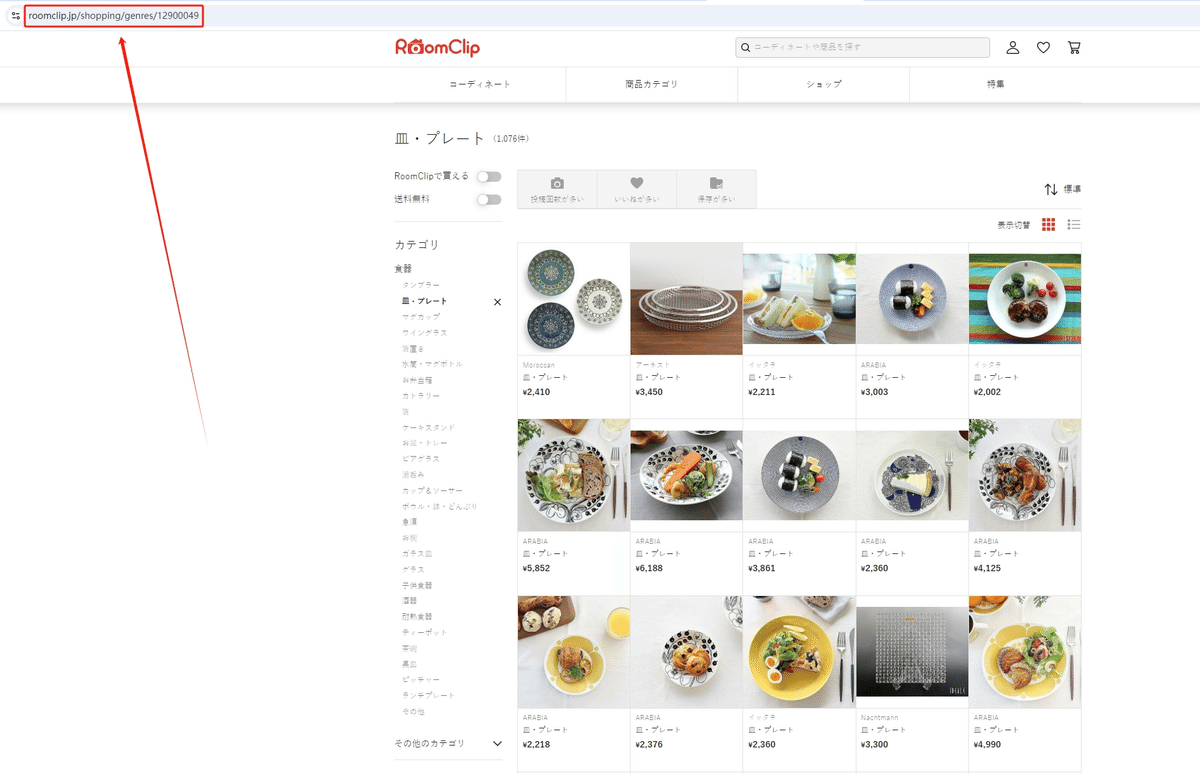This screenshot has height=774, width=1200.
Task: Click the ¥4,990 price text
Action: (988, 745)
